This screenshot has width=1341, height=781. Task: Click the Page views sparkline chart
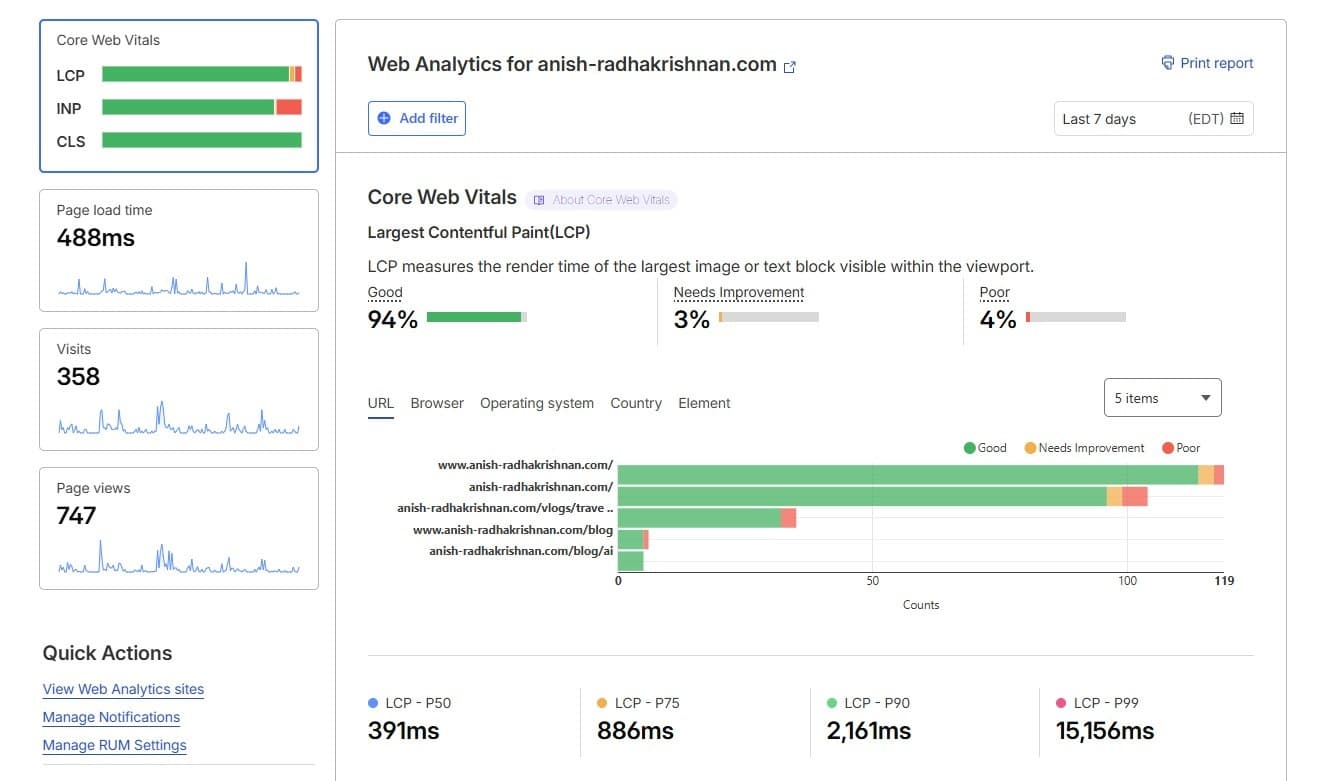(x=179, y=557)
